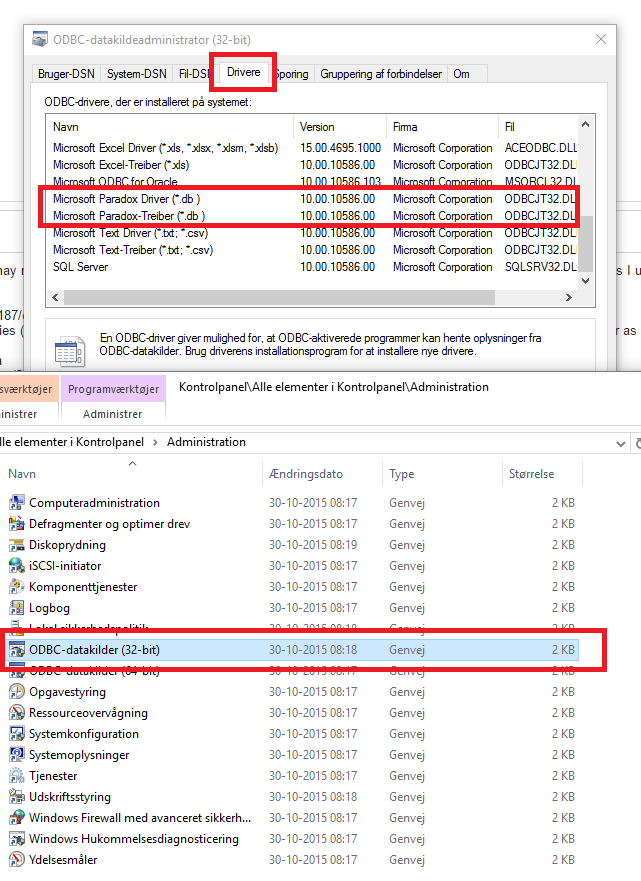
Task: Click the Diskoprydning icon
Action: point(16,545)
